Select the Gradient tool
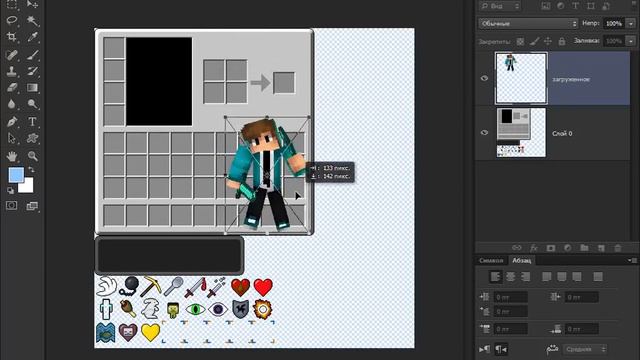The image size is (640, 360). (x=32, y=87)
